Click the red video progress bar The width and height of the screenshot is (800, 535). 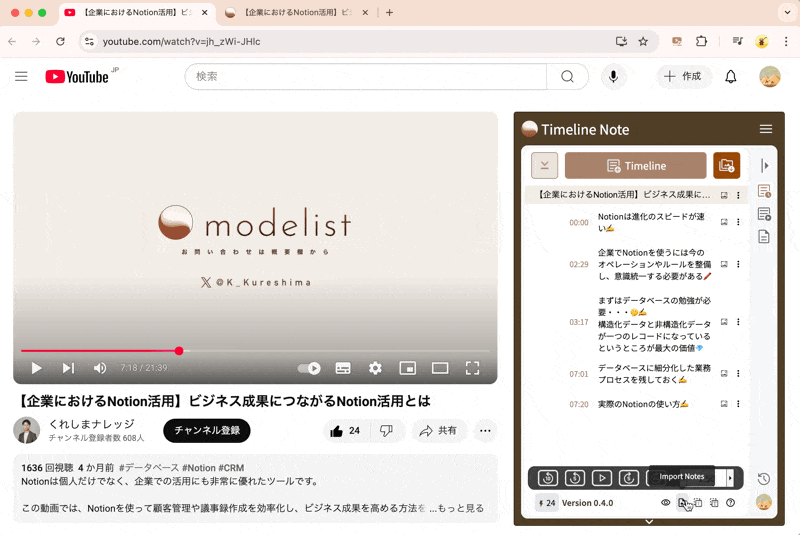point(100,351)
